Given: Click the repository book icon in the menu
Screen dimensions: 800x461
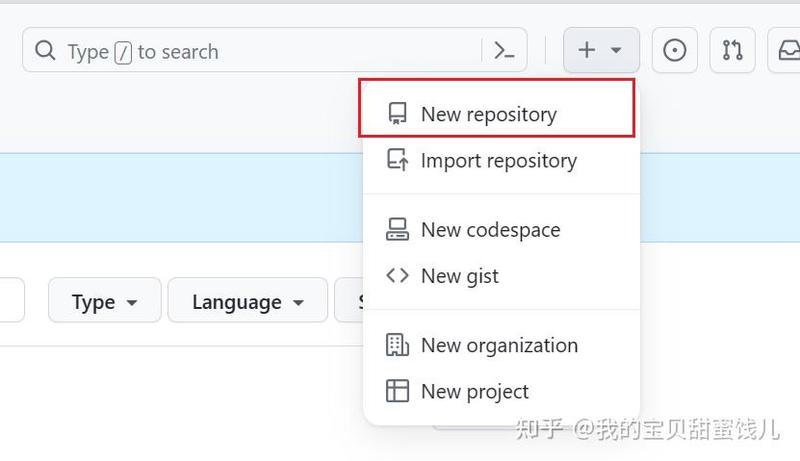Looking at the screenshot, I should [397, 113].
